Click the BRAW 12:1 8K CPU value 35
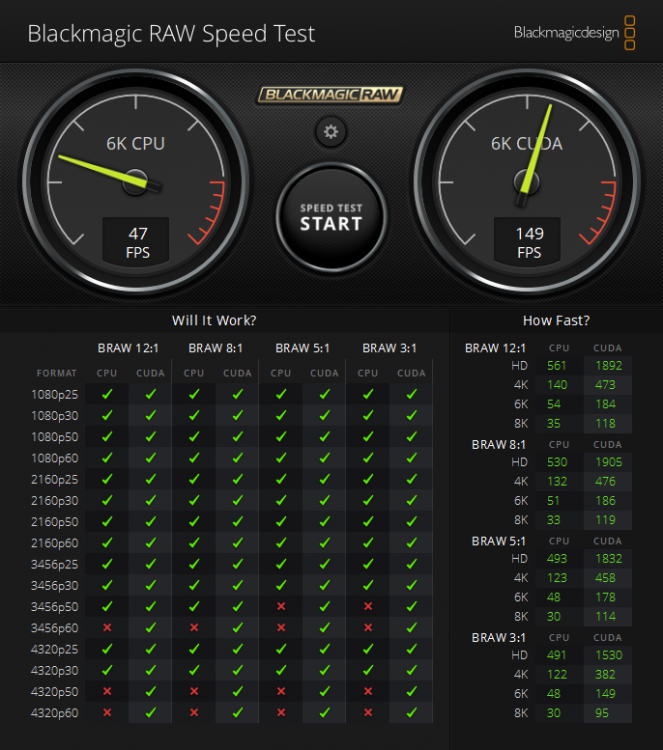Screen dimensions: 663x750 click(553, 424)
